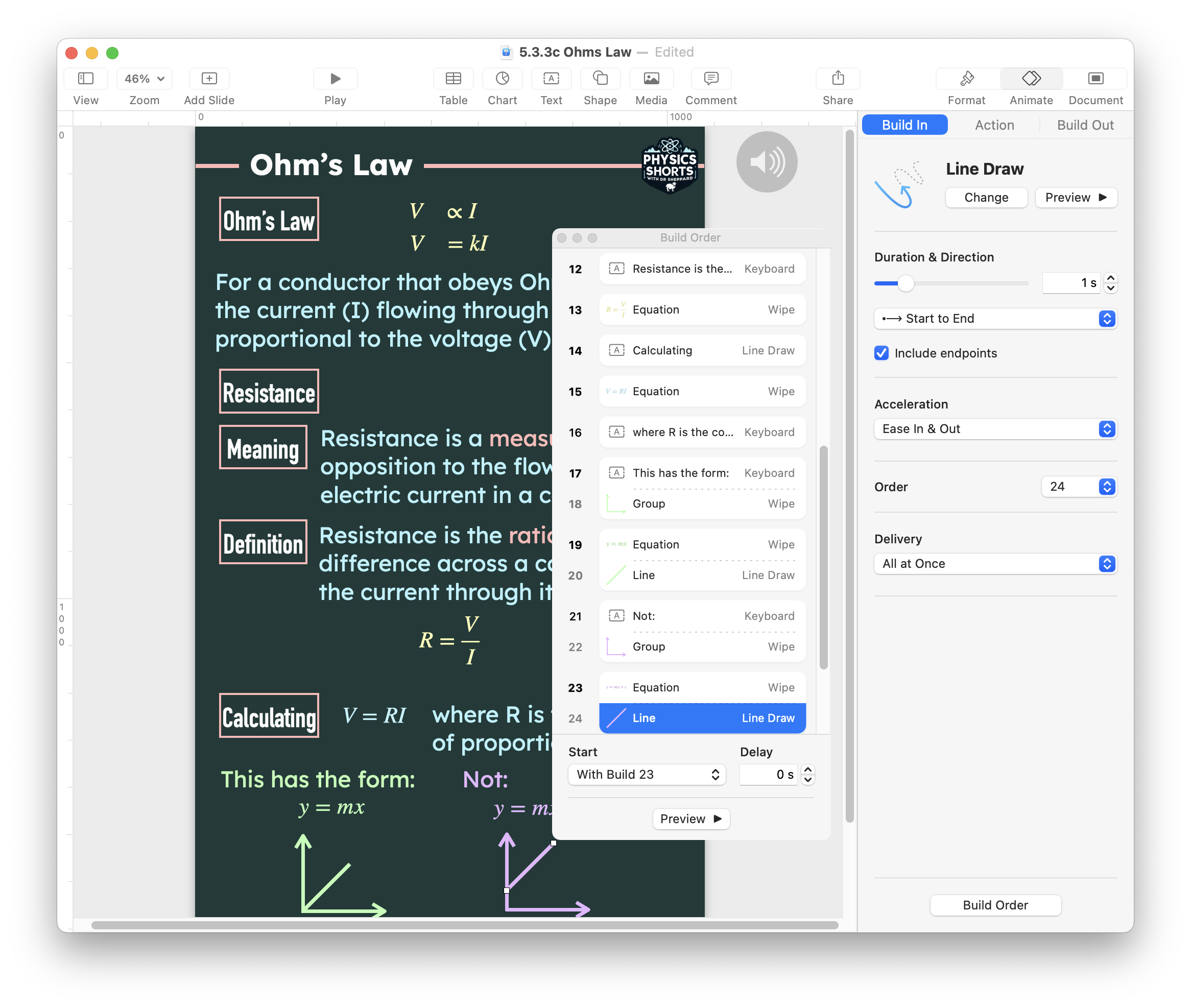Add a Comment via toolbar icon
Screen dimensions: 1191x1008
[710, 78]
